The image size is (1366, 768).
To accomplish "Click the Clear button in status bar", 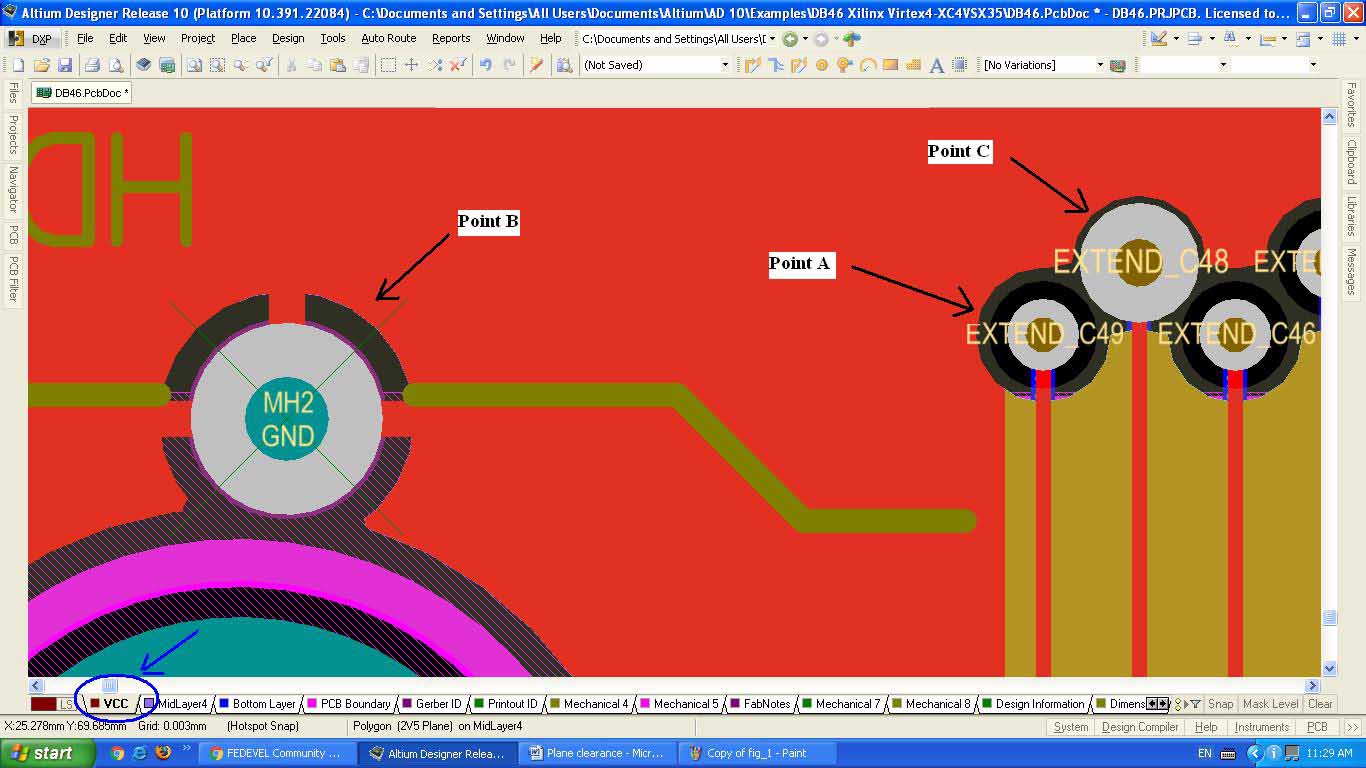I will point(1320,704).
